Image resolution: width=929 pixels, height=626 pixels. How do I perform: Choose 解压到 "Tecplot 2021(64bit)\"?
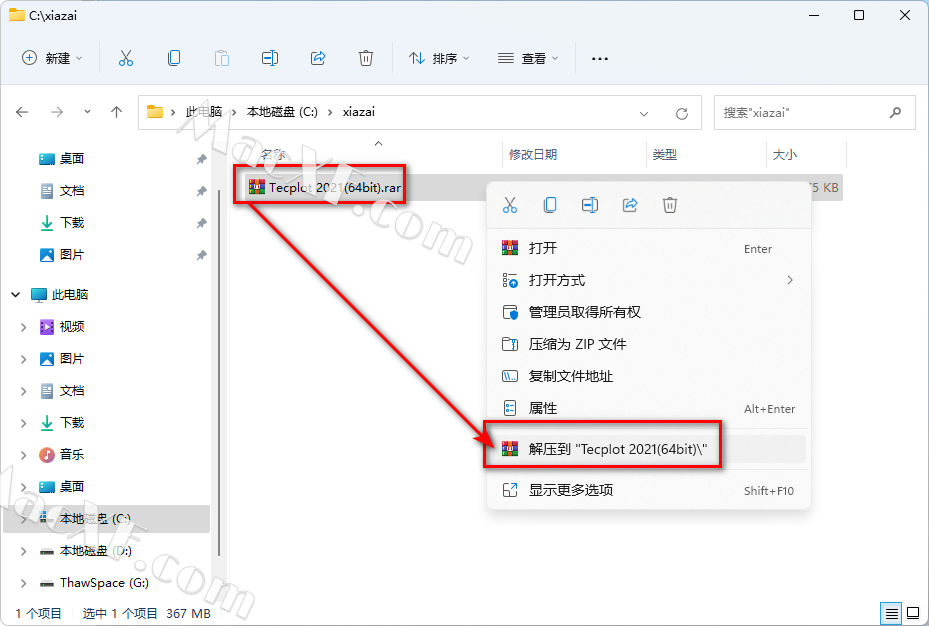point(648,449)
